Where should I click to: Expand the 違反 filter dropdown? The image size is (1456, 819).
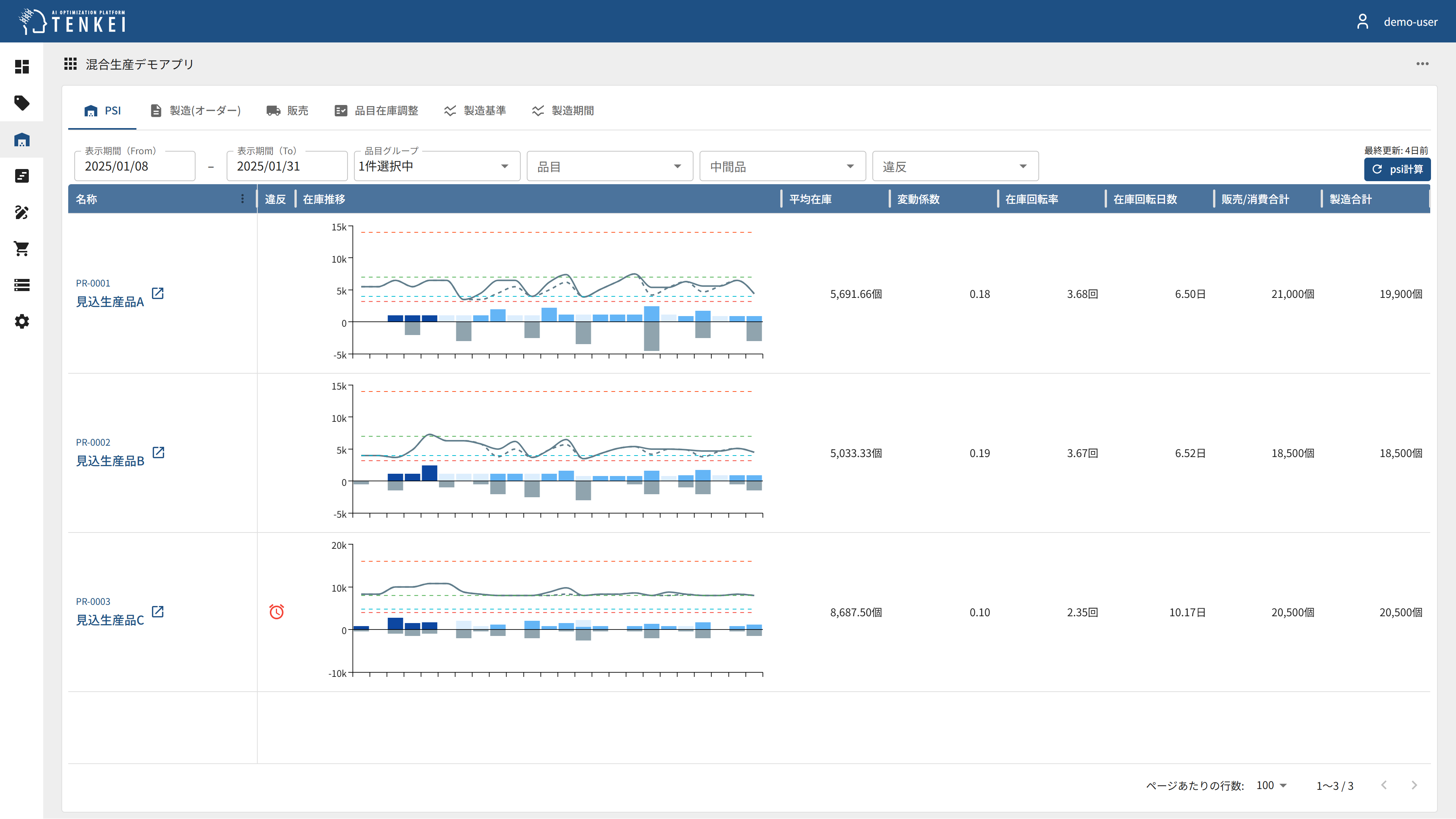955,167
